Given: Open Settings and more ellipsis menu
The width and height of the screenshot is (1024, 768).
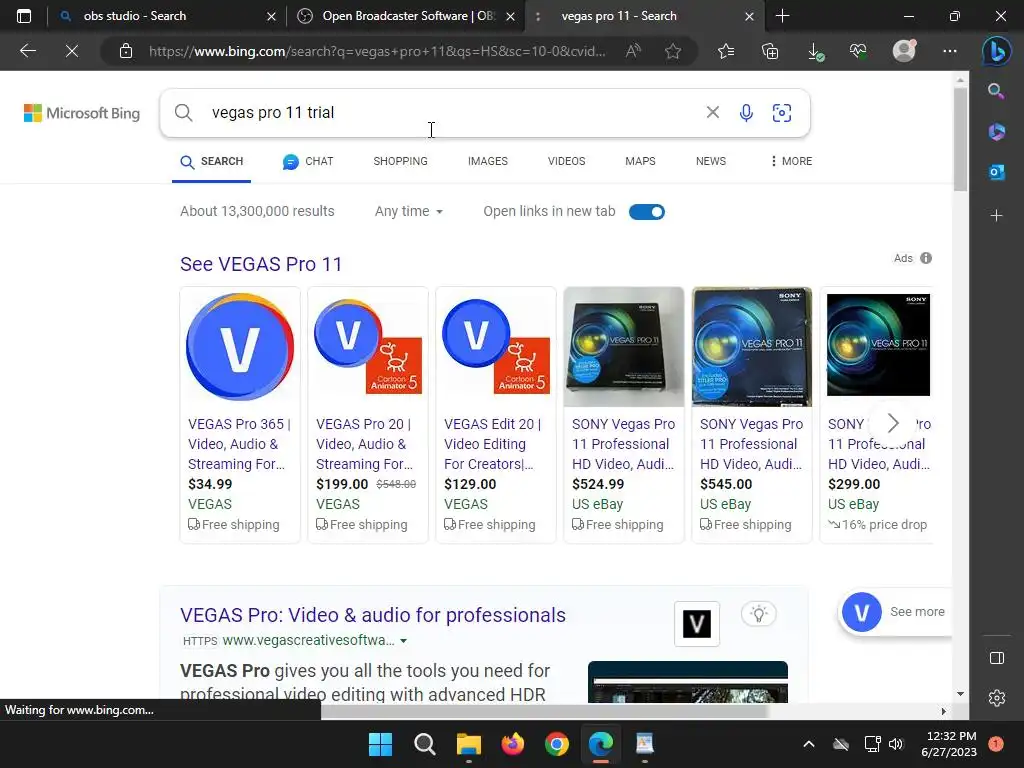Looking at the screenshot, I should [950, 51].
